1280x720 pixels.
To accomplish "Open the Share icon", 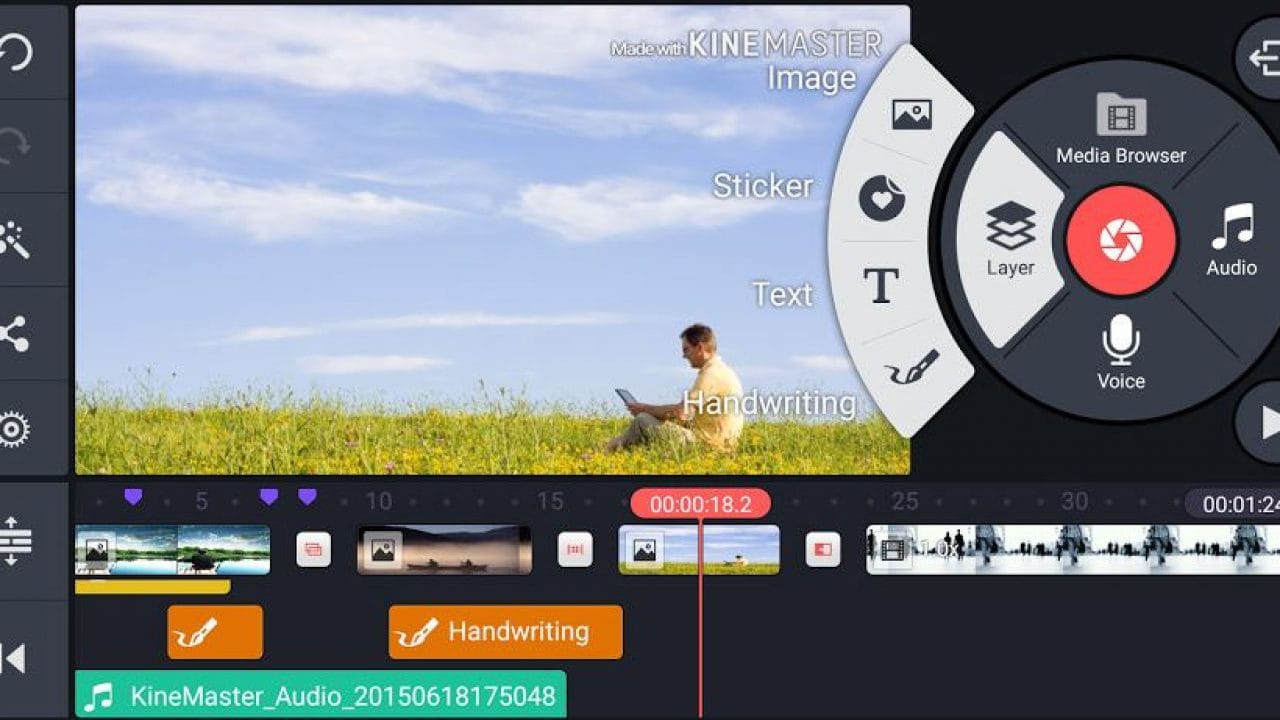I will coord(14,334).
